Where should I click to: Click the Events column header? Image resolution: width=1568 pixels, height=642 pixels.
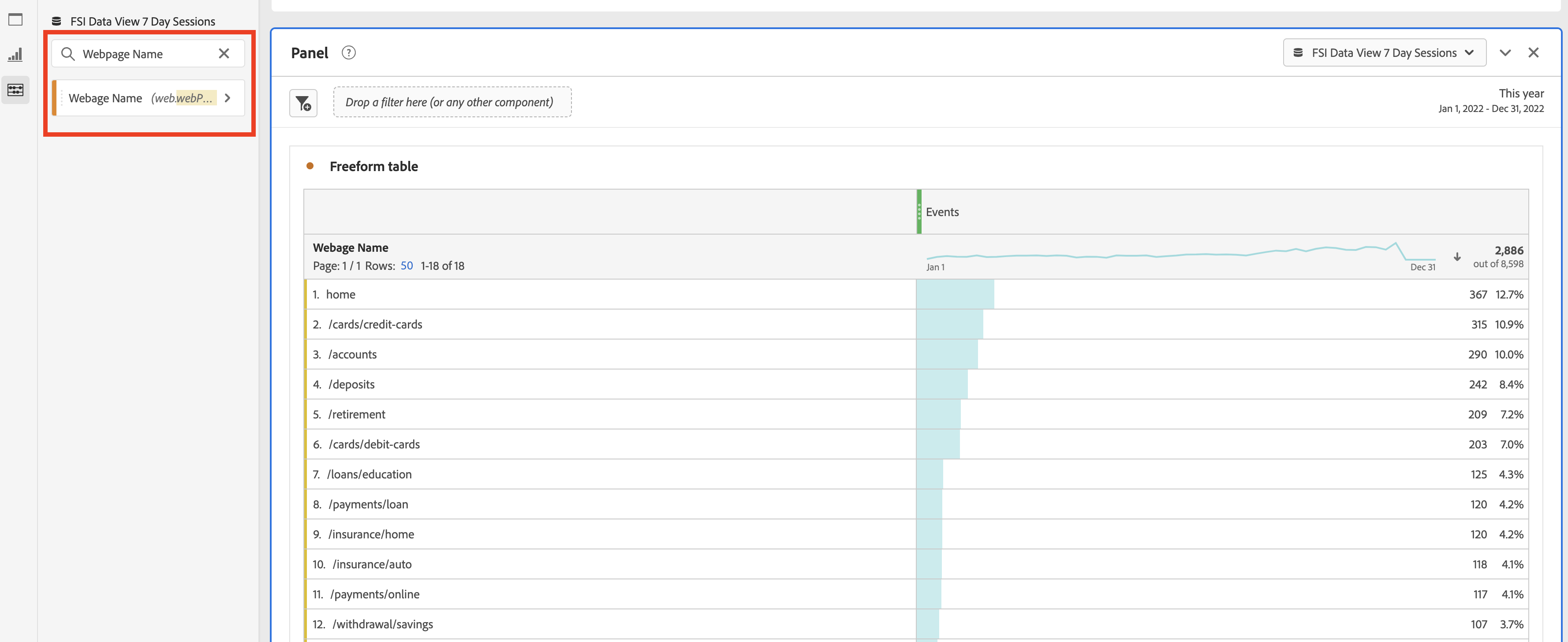click(x=1222, y=212)
